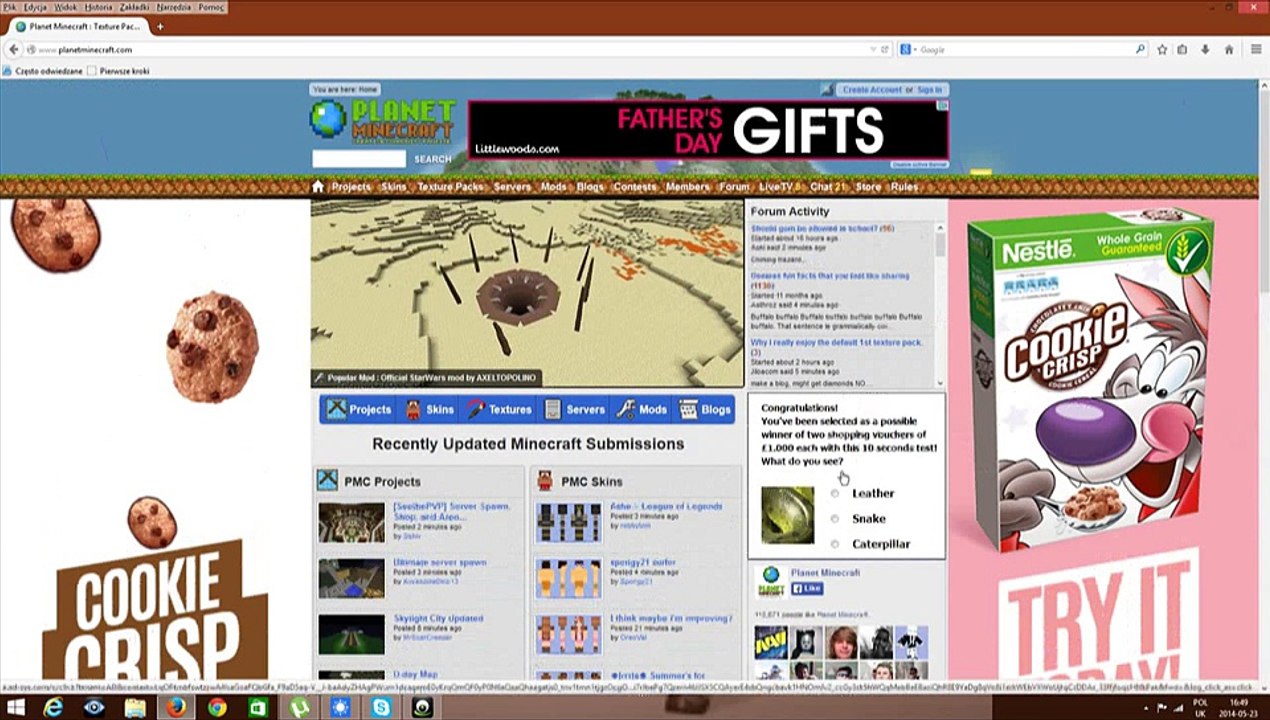Expand the address bar history dropdown arrow
This screenshot has width=1270, height=720.
coord(872,49)
